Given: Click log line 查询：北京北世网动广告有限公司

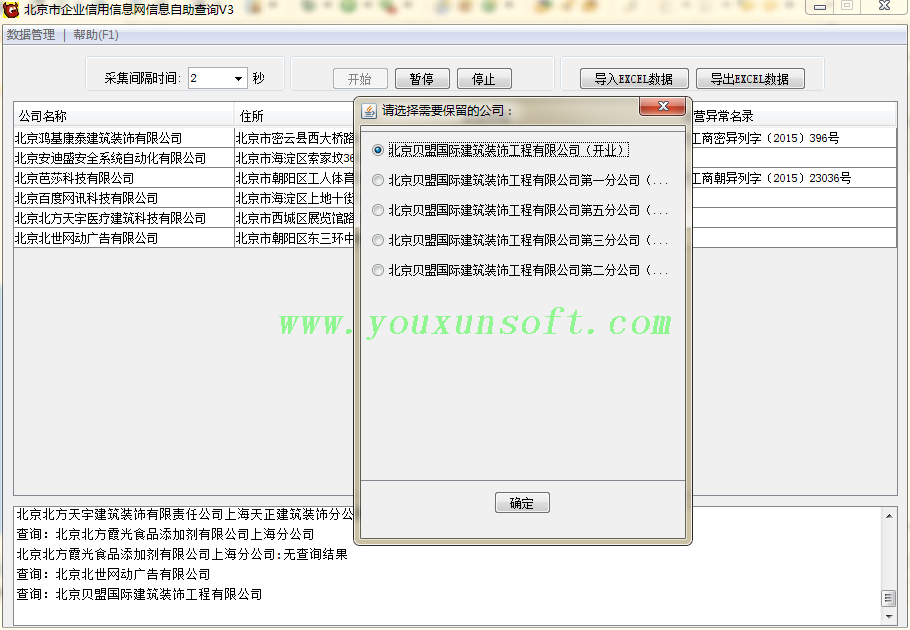Looking at the screenshot, I should tap(113, 574).
